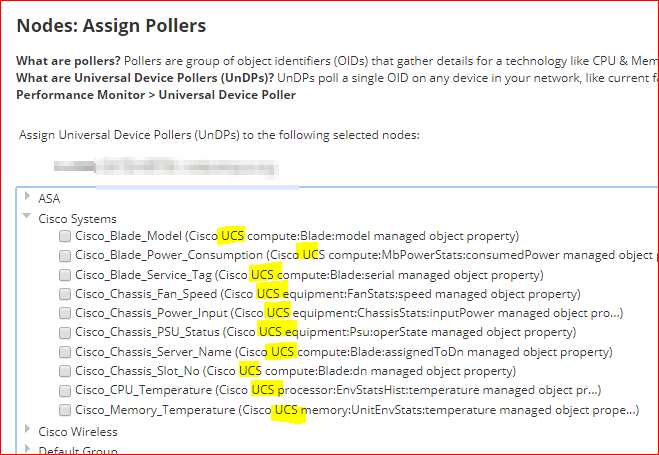This screenshot has height=455, width=659.
Task: Select the Default Group label
Action: 78,450
